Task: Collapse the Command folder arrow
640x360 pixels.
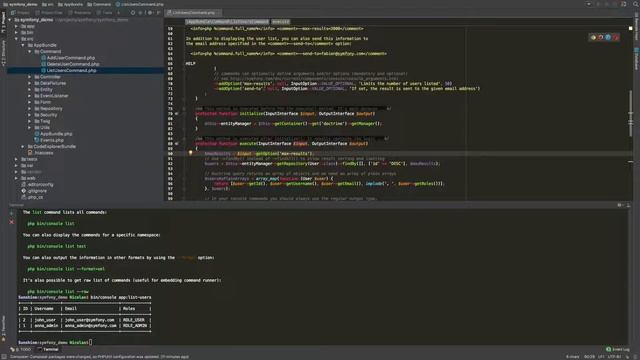Action: (x=29, y=51)
